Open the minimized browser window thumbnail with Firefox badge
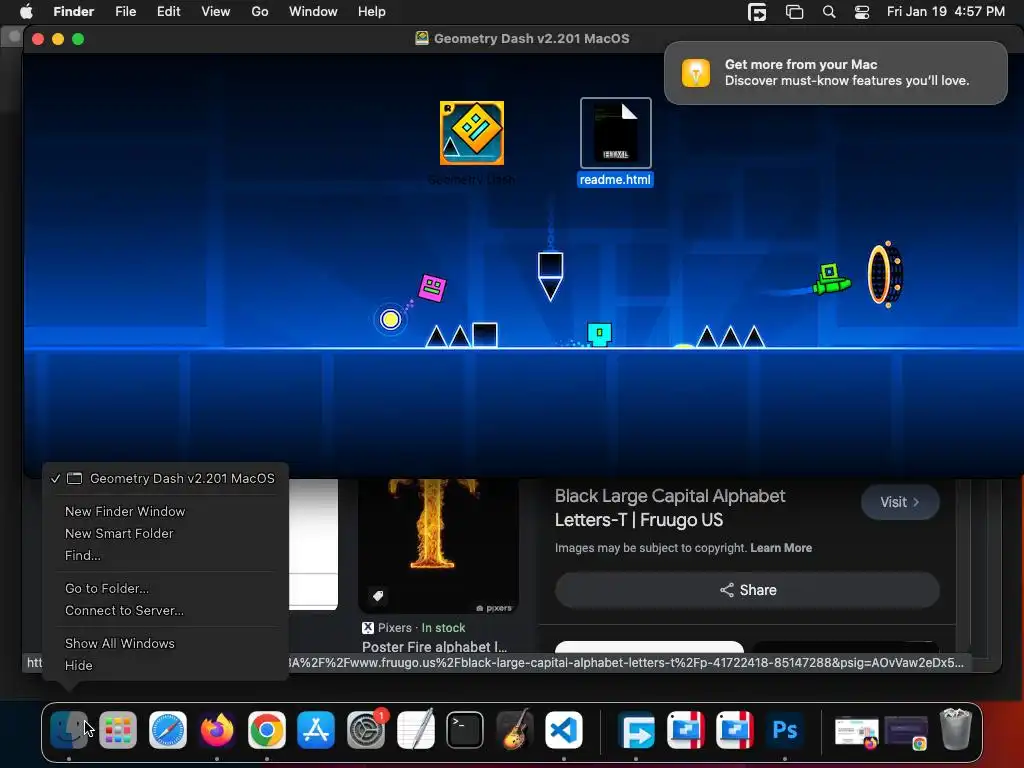Viewport: 1024px width, 768px height. [856, 731]
